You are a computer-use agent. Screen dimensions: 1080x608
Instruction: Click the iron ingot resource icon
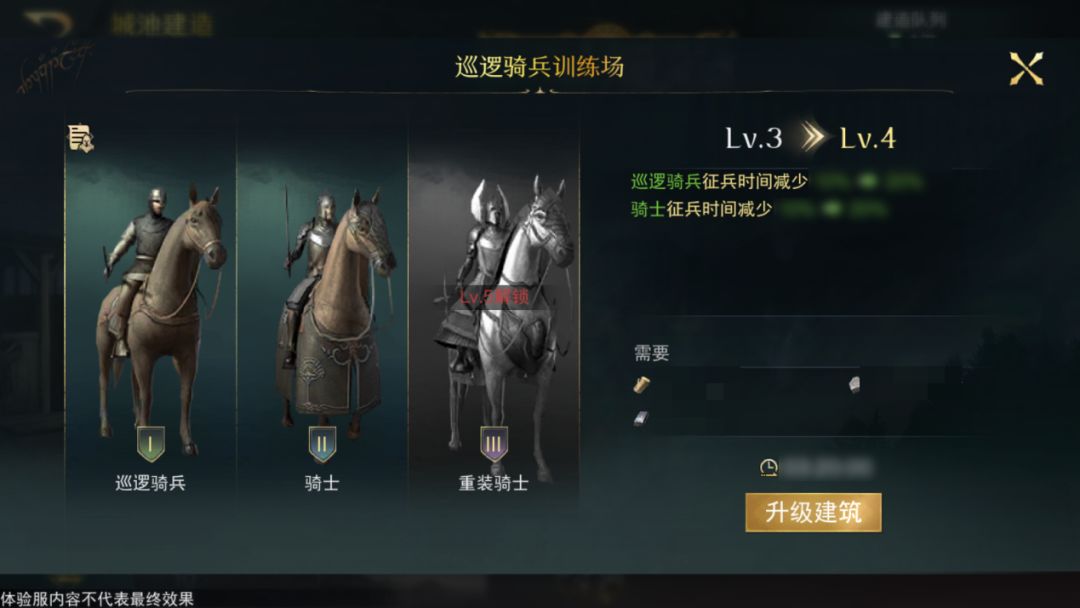coord(641,418)
